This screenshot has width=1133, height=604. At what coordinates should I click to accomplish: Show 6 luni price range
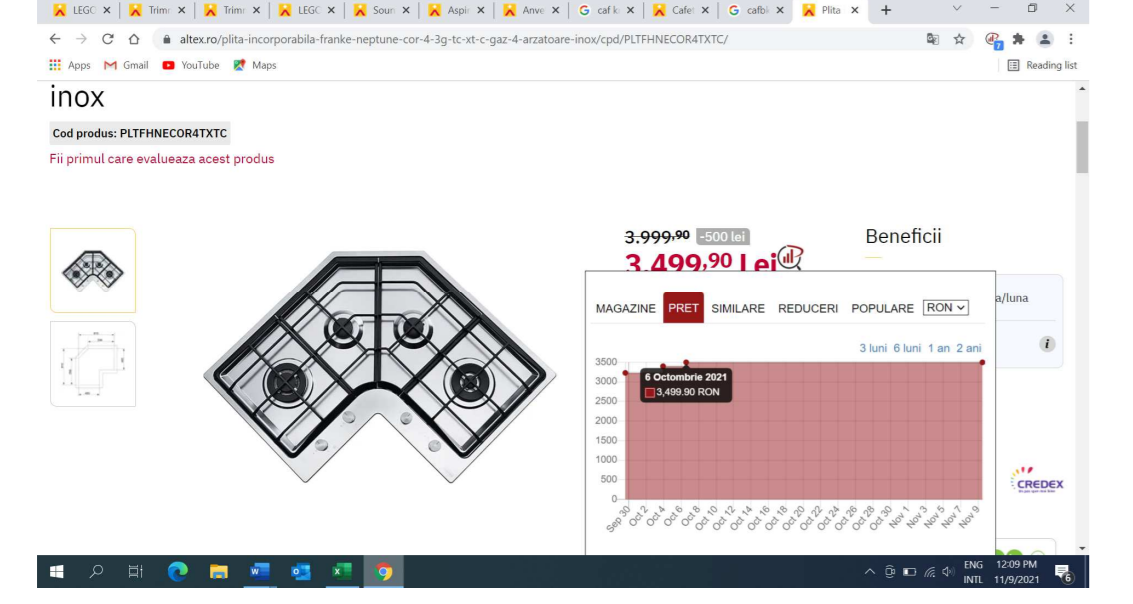pos(907,348)
